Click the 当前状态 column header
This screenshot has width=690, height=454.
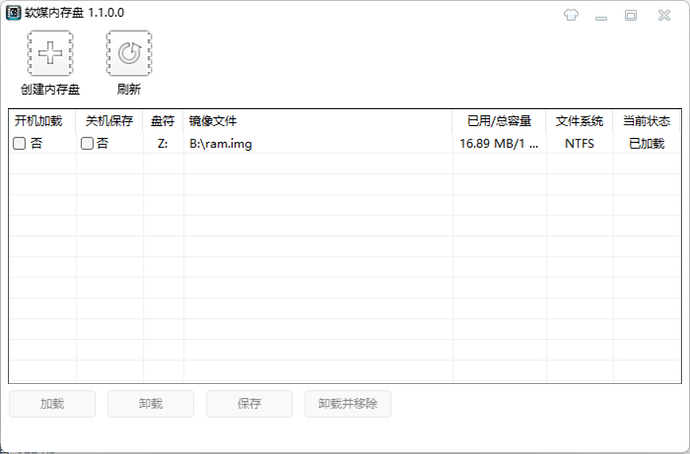[x=646, y=121]
